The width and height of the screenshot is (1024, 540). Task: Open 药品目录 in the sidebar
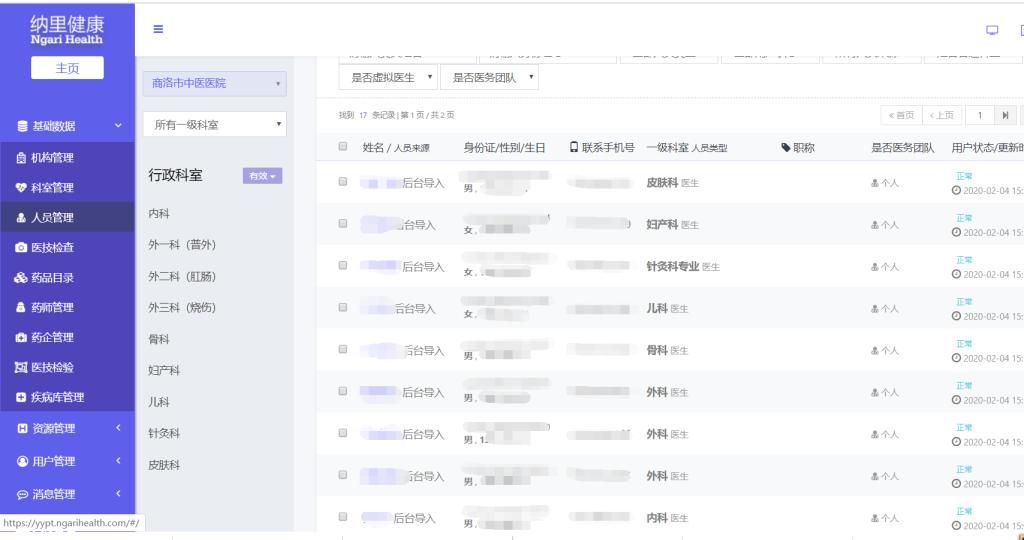click(52, 278)
